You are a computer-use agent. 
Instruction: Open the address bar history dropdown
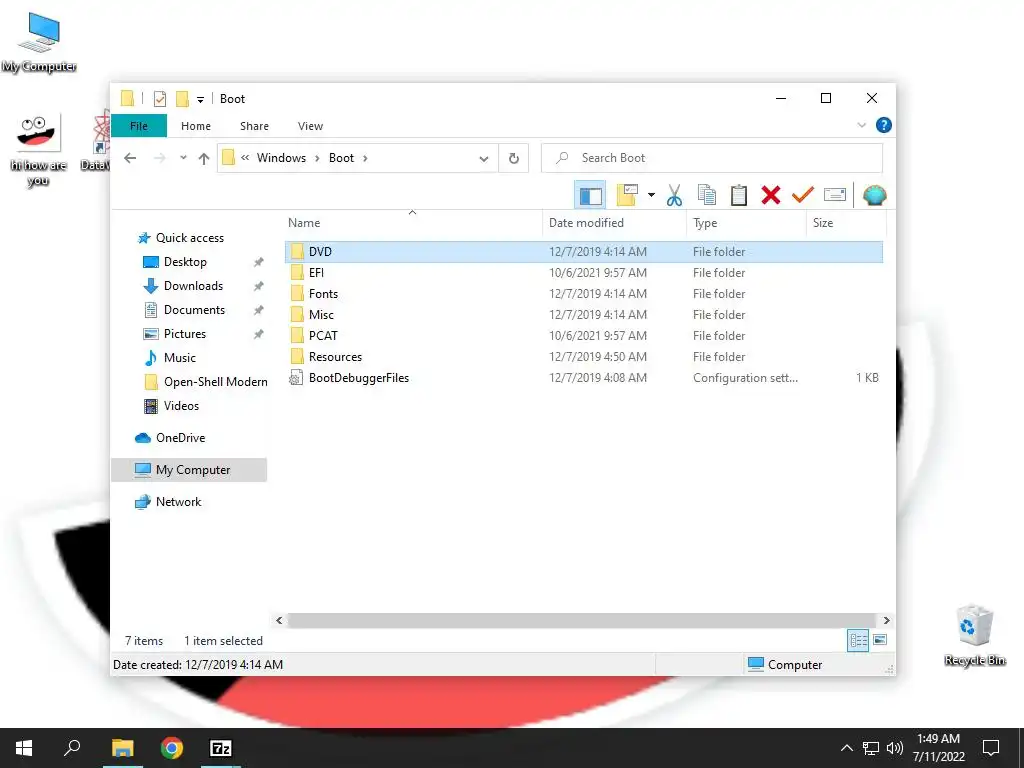[x=484, y=158]
